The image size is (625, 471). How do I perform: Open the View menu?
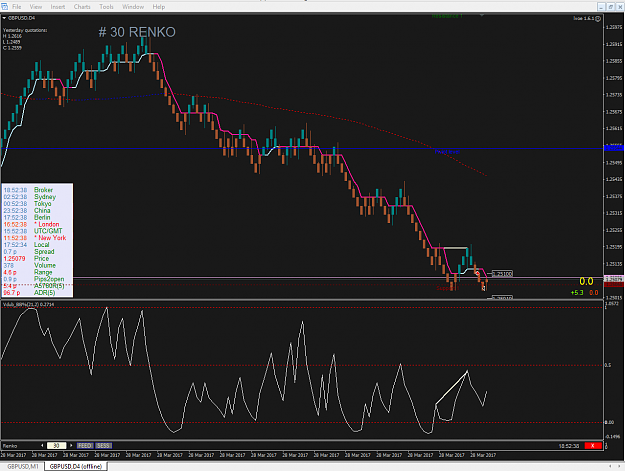(35, 7)
